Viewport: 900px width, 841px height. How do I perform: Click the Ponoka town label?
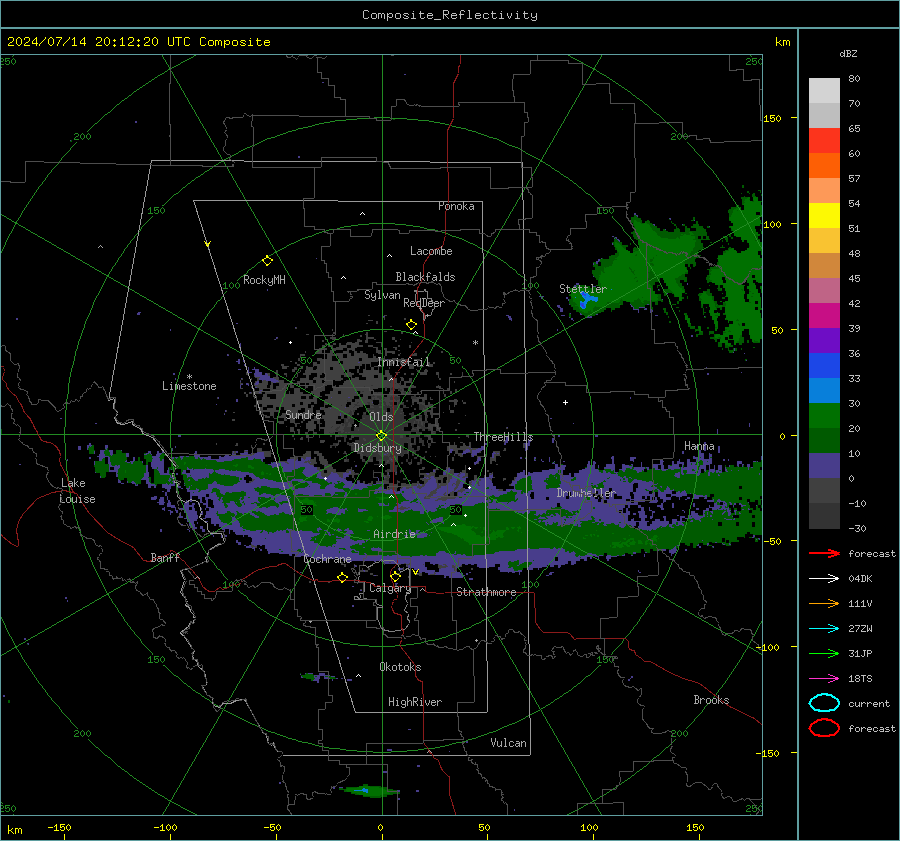[456, 206]
